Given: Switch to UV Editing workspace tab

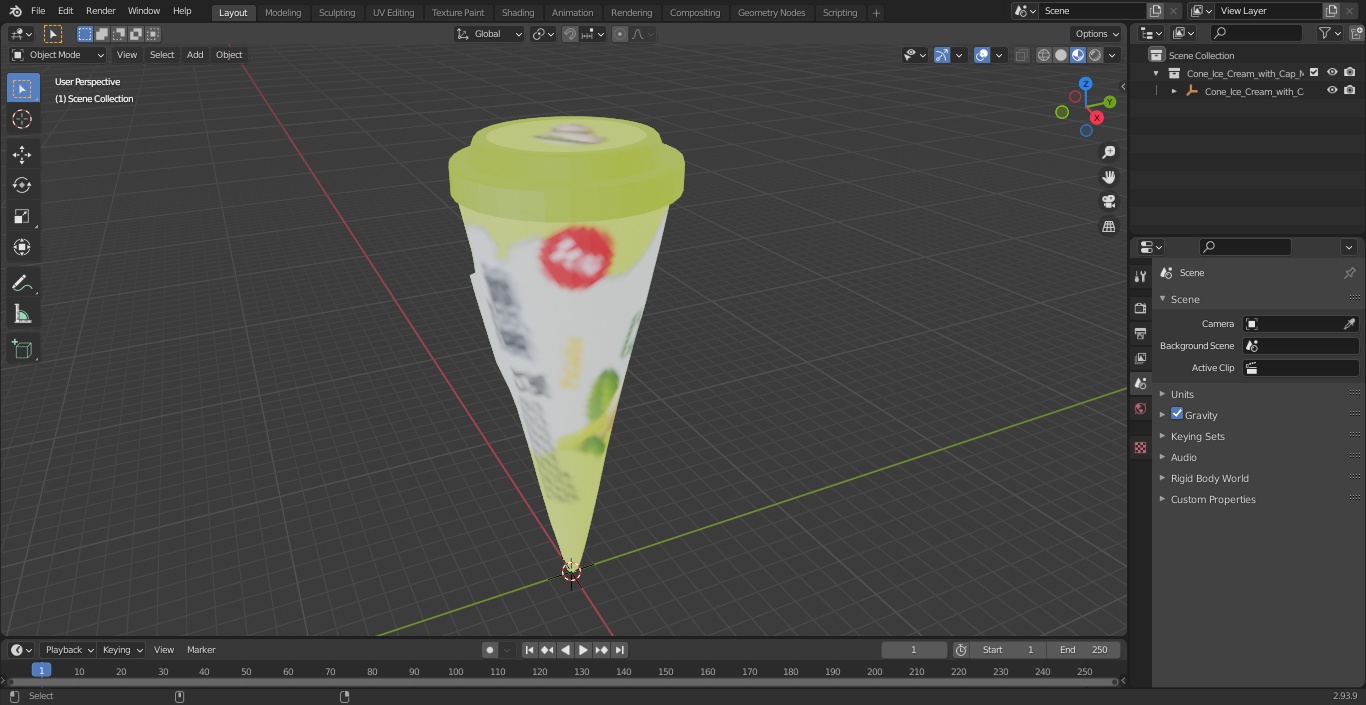Looking at the screenshot, I should coord(393,12).
